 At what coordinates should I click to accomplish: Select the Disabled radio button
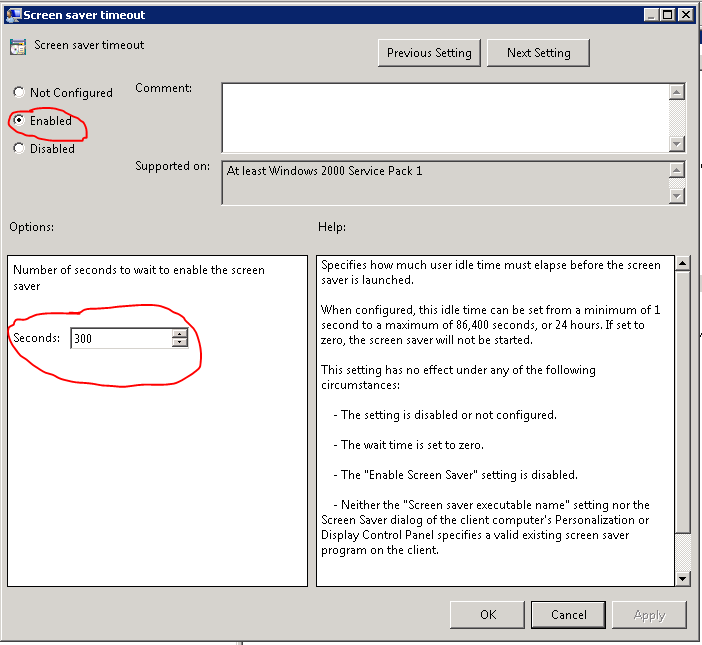[x=19, y=149]
